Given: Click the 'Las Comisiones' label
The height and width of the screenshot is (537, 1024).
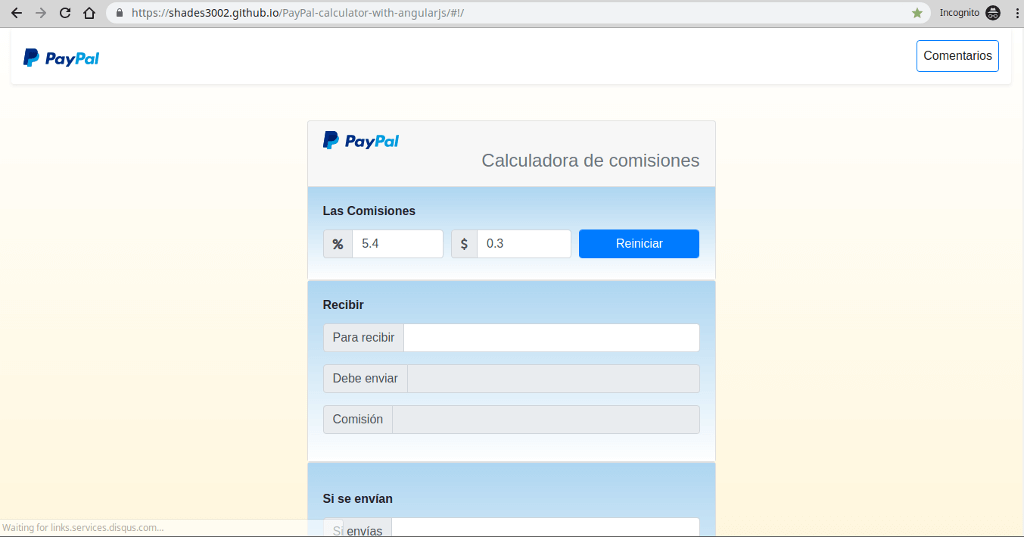Looking at the screenshot, I should point(369,211).
